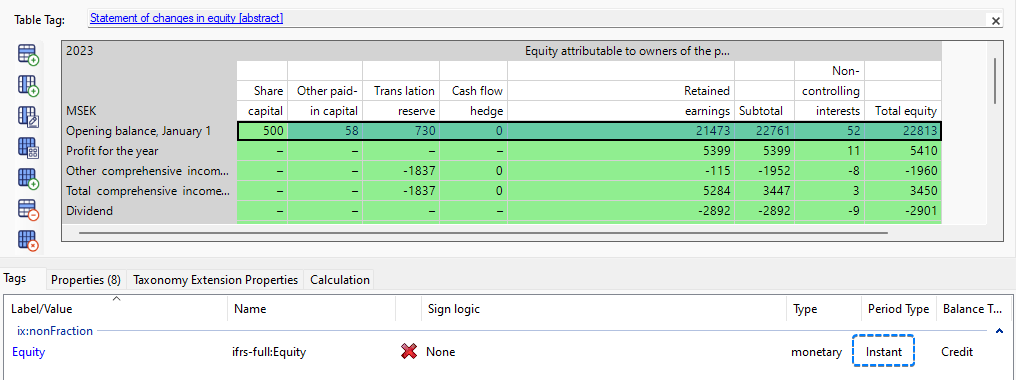The width and height of the screenshot is (1016, 380).
Task: Click the Equity attributable to owners header
Action: [627, 51]
